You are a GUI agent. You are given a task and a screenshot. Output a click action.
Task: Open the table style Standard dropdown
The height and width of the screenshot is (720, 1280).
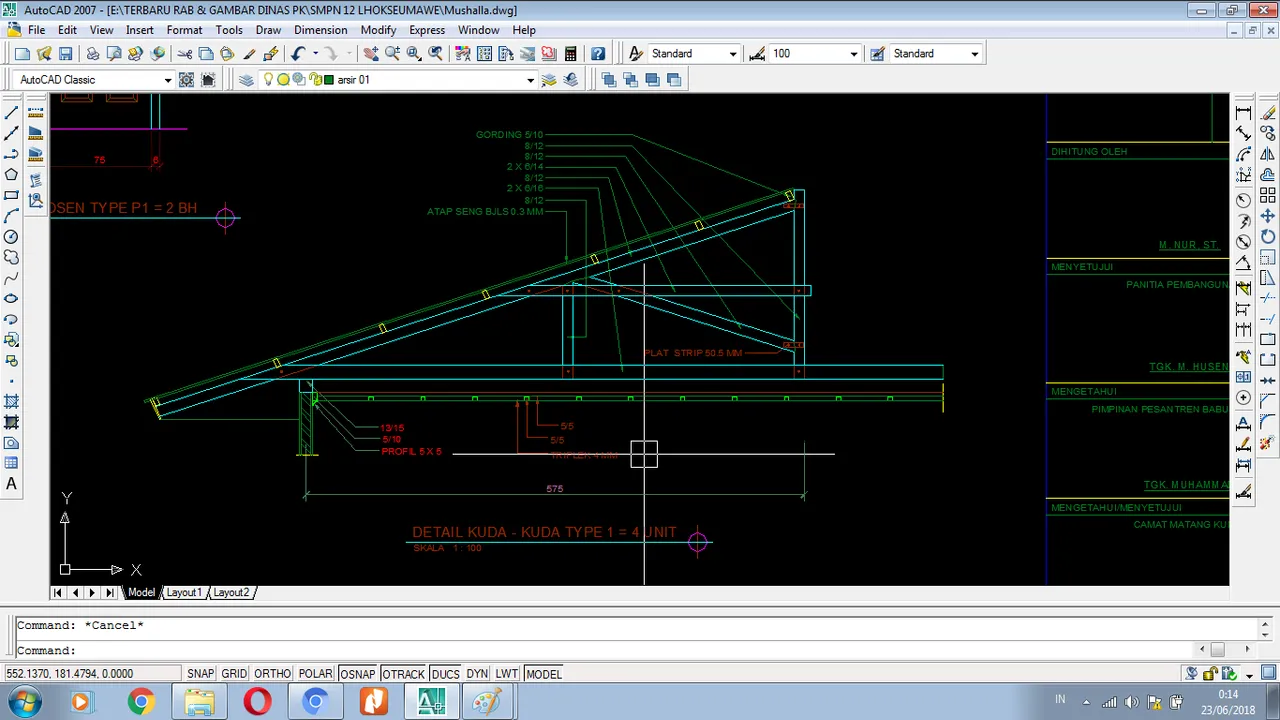974,54
